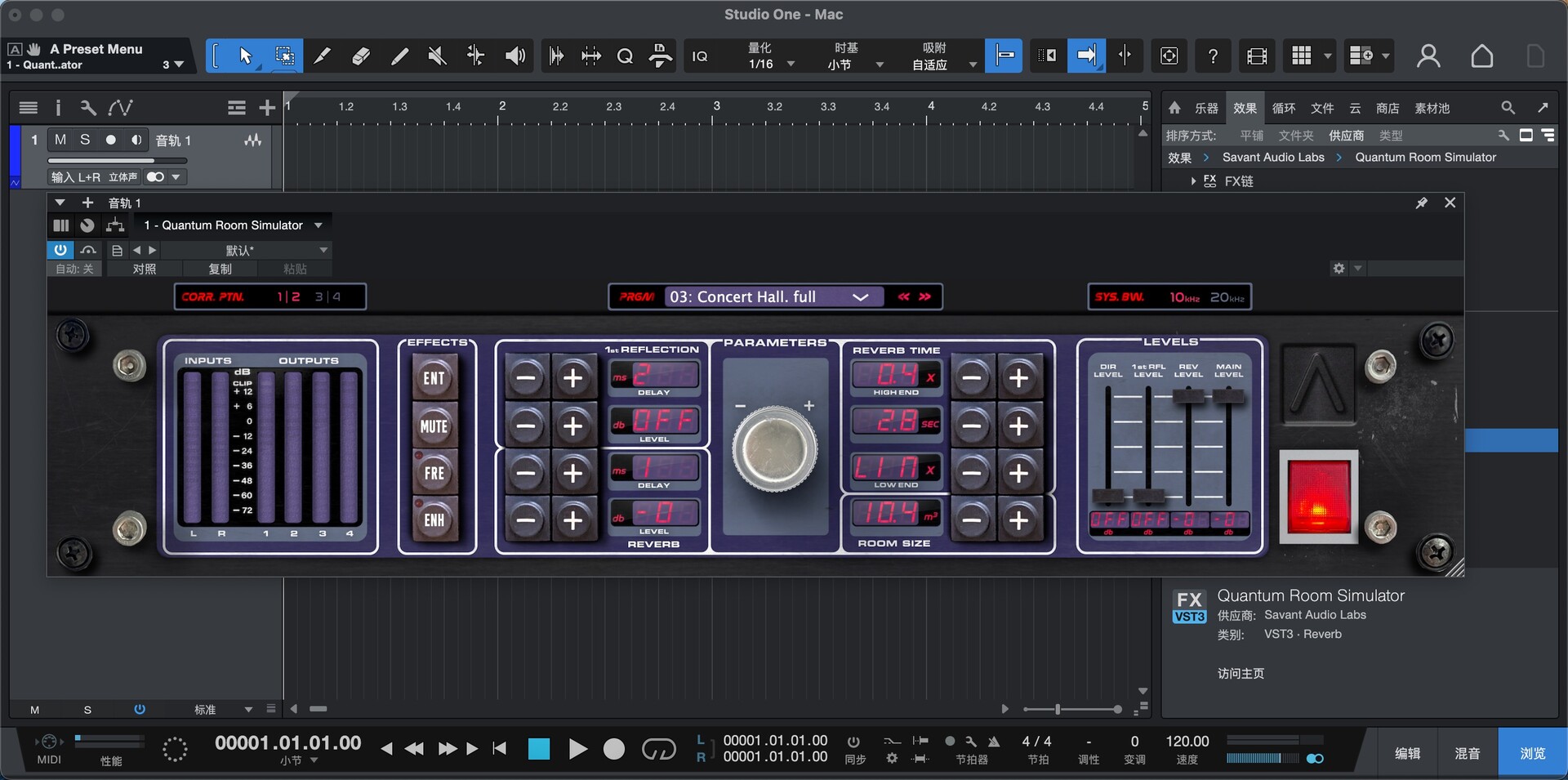Open the 访问主页 link
This screenshot has height=780, width=1568.
click(x=1241, y=673)
